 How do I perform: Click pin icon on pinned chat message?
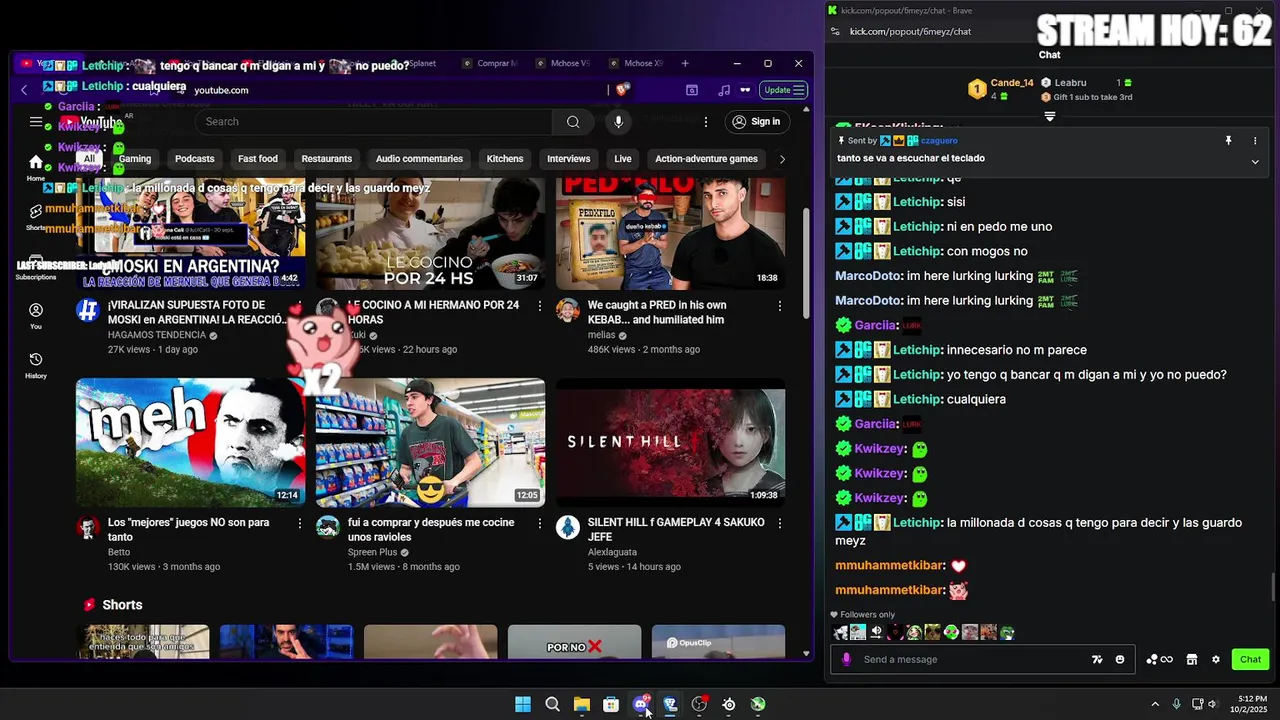1228,141
